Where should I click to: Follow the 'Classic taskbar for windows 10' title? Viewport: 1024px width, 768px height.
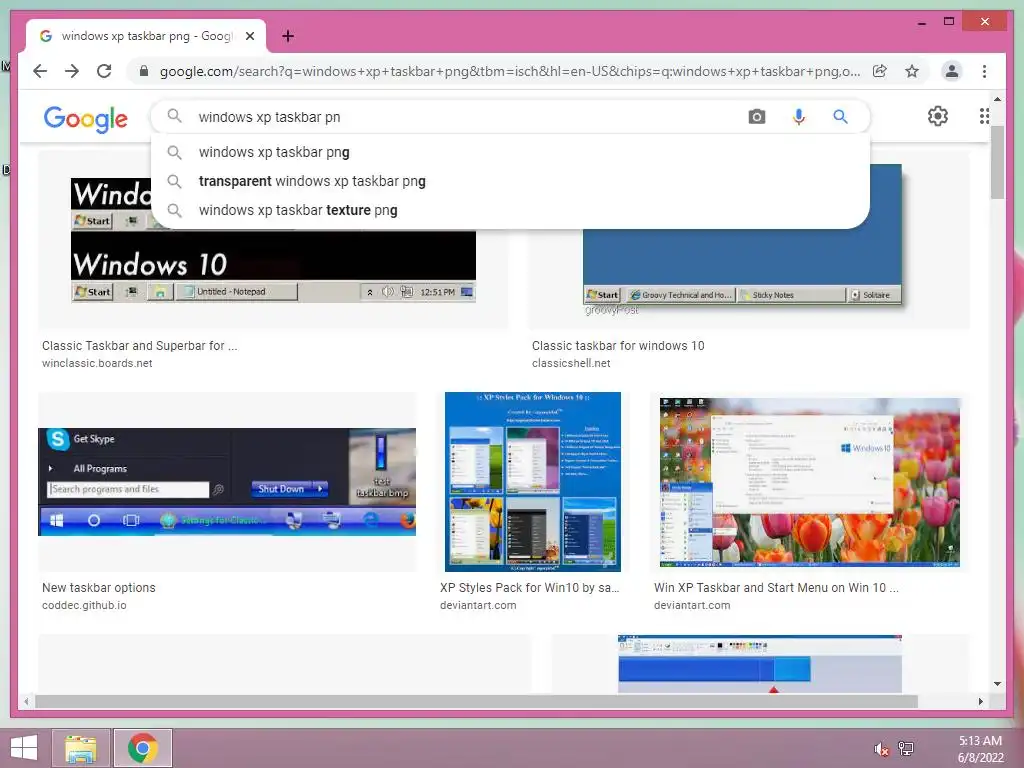pyautogui.click(x=618, y=345)
